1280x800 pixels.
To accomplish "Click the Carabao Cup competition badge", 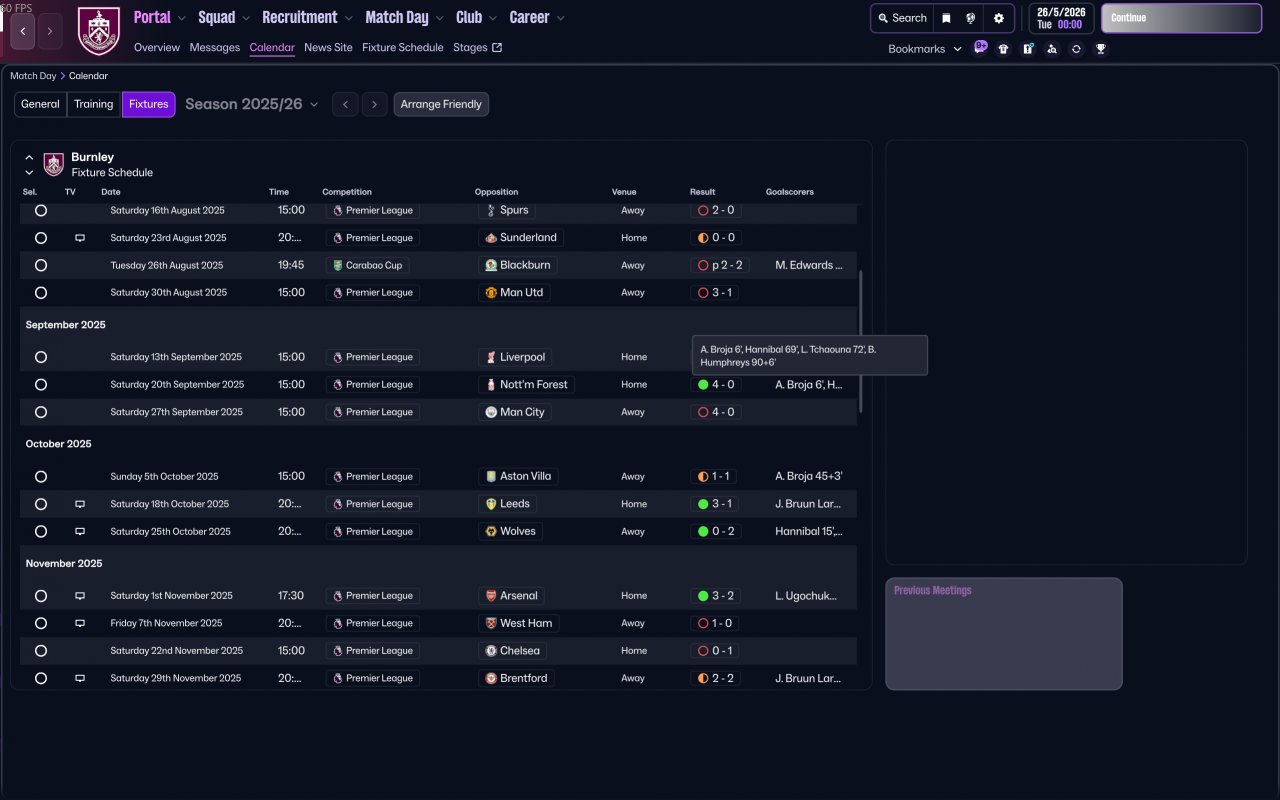I will (367, 265).
